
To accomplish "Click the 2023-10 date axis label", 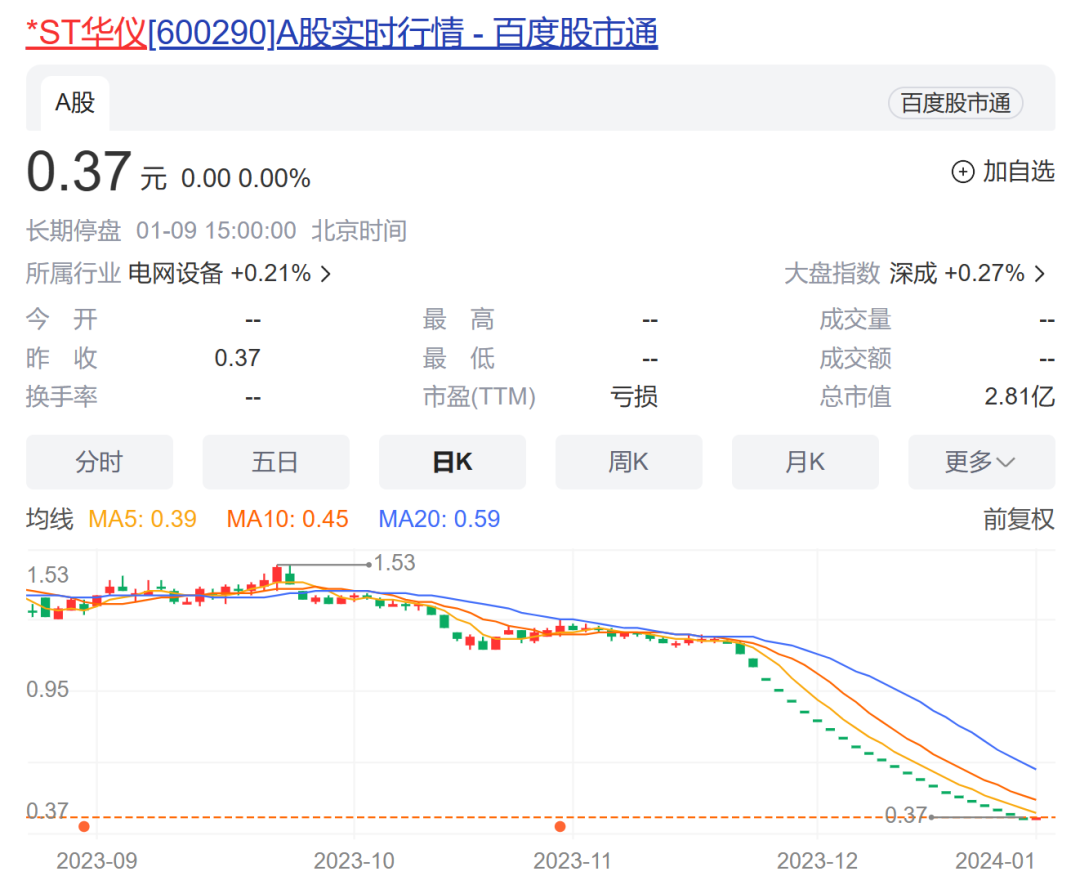I will (354, 860).
